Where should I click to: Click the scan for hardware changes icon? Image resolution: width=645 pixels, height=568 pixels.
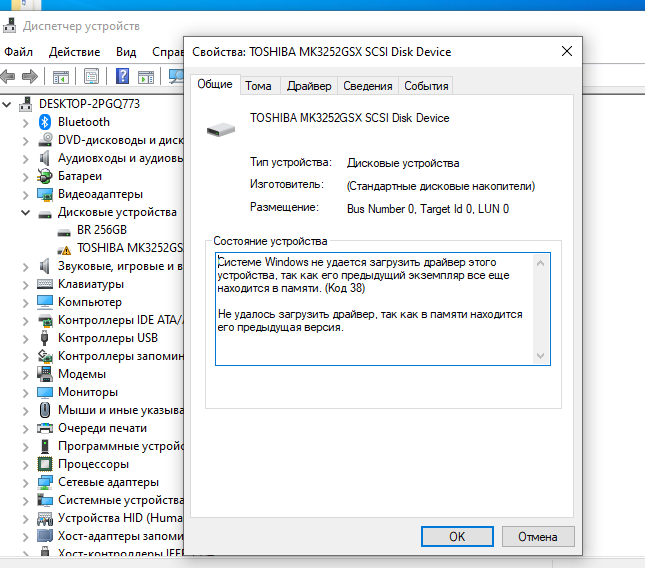(x=176, y=76)
